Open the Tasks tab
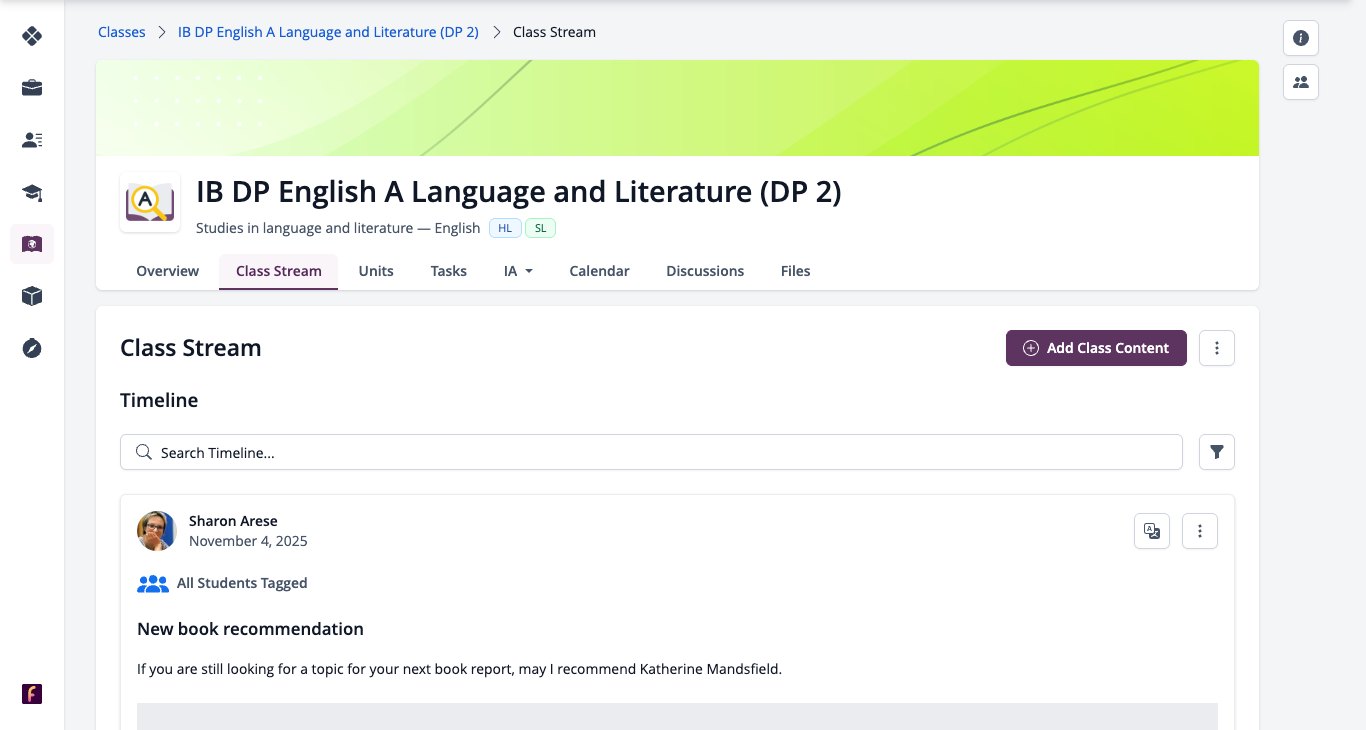 [449, 271]
